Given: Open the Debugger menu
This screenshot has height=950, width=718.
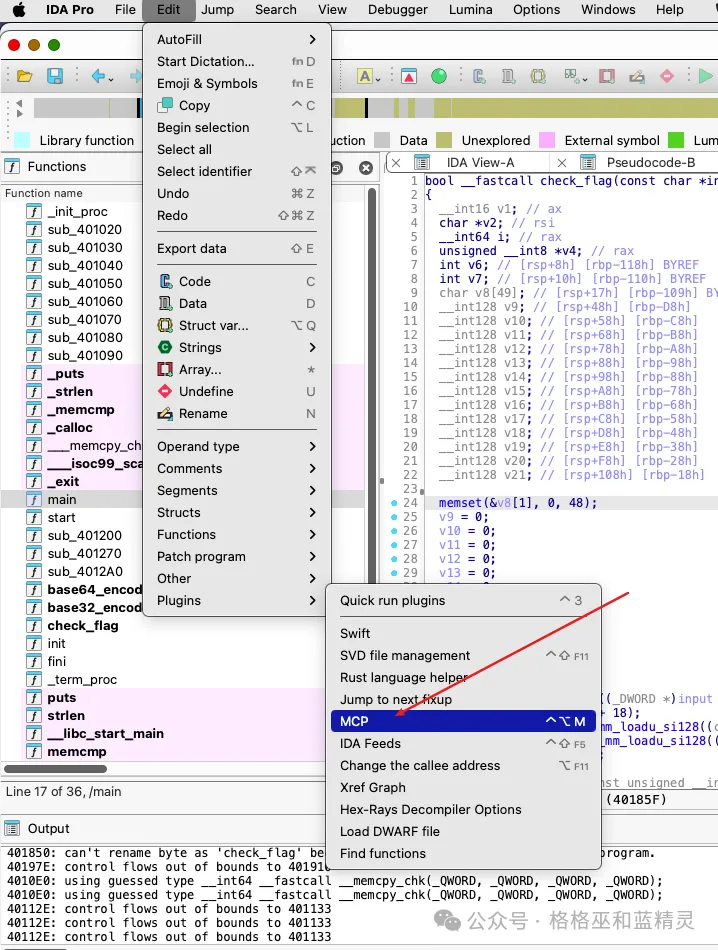Looking at the screenshot, I should click(397, 10).
